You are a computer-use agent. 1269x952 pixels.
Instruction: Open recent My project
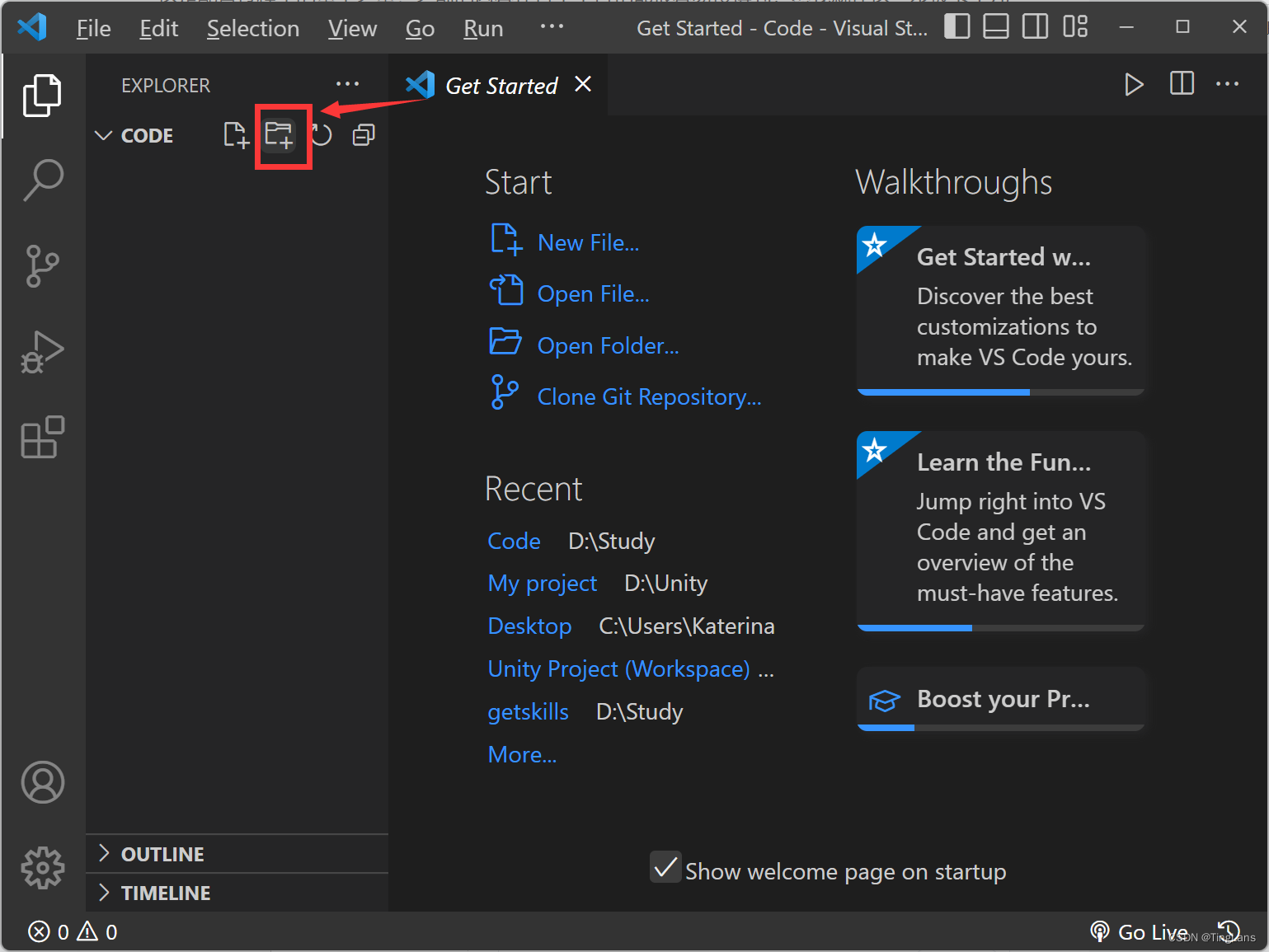coord(543,584)
